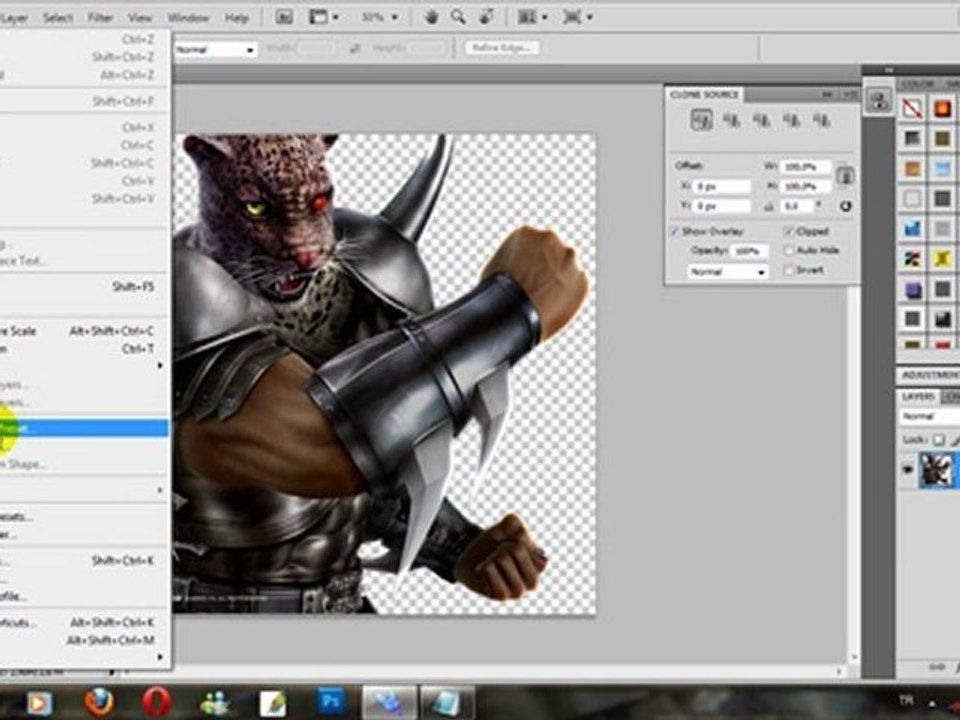Open the Window menu
The width and height of the screenshot is (960, 720).
tap(189, 18)
